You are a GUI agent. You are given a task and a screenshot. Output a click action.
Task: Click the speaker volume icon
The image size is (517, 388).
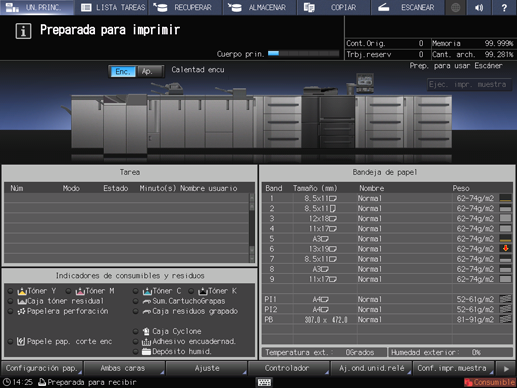[479, 7]
